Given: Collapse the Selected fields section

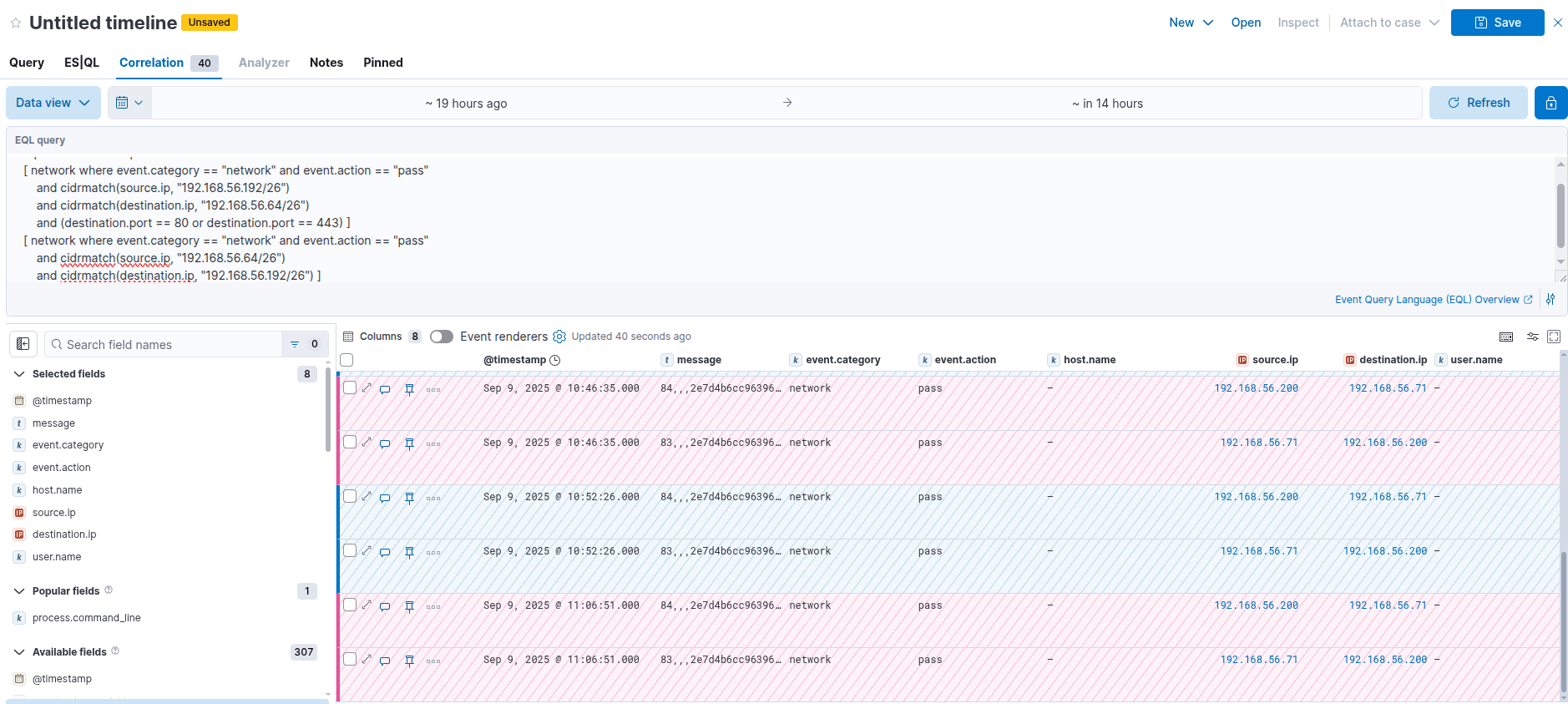Looking at the screenshot, I should click(x=19, y=374).
